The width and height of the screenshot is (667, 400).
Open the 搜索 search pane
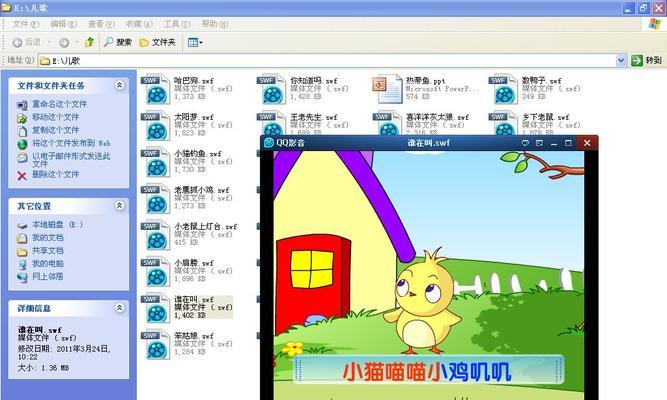tap(118, 42)
